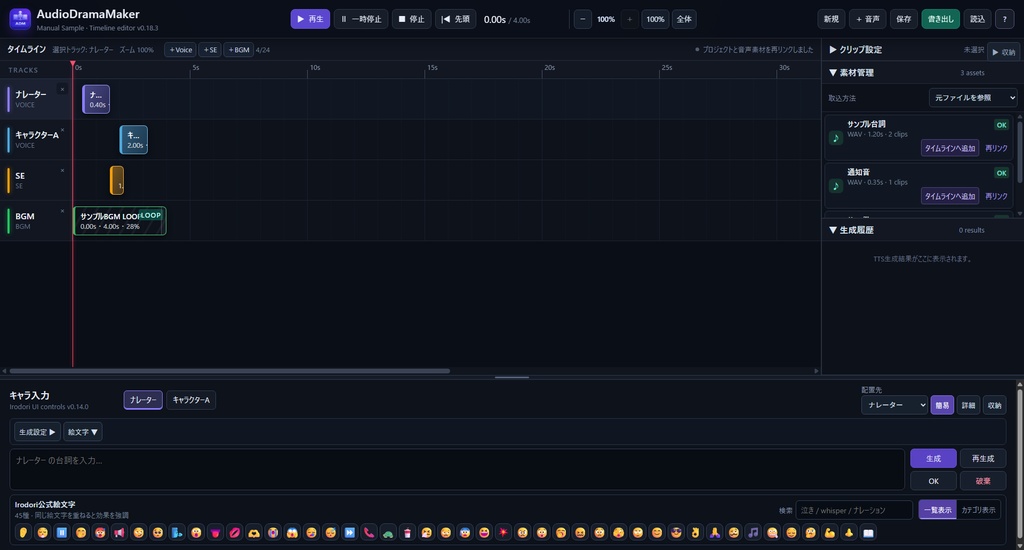Click music note icon of サンプル台詞
This screenshot has width=1024, height=550.
tap(835, 138)
